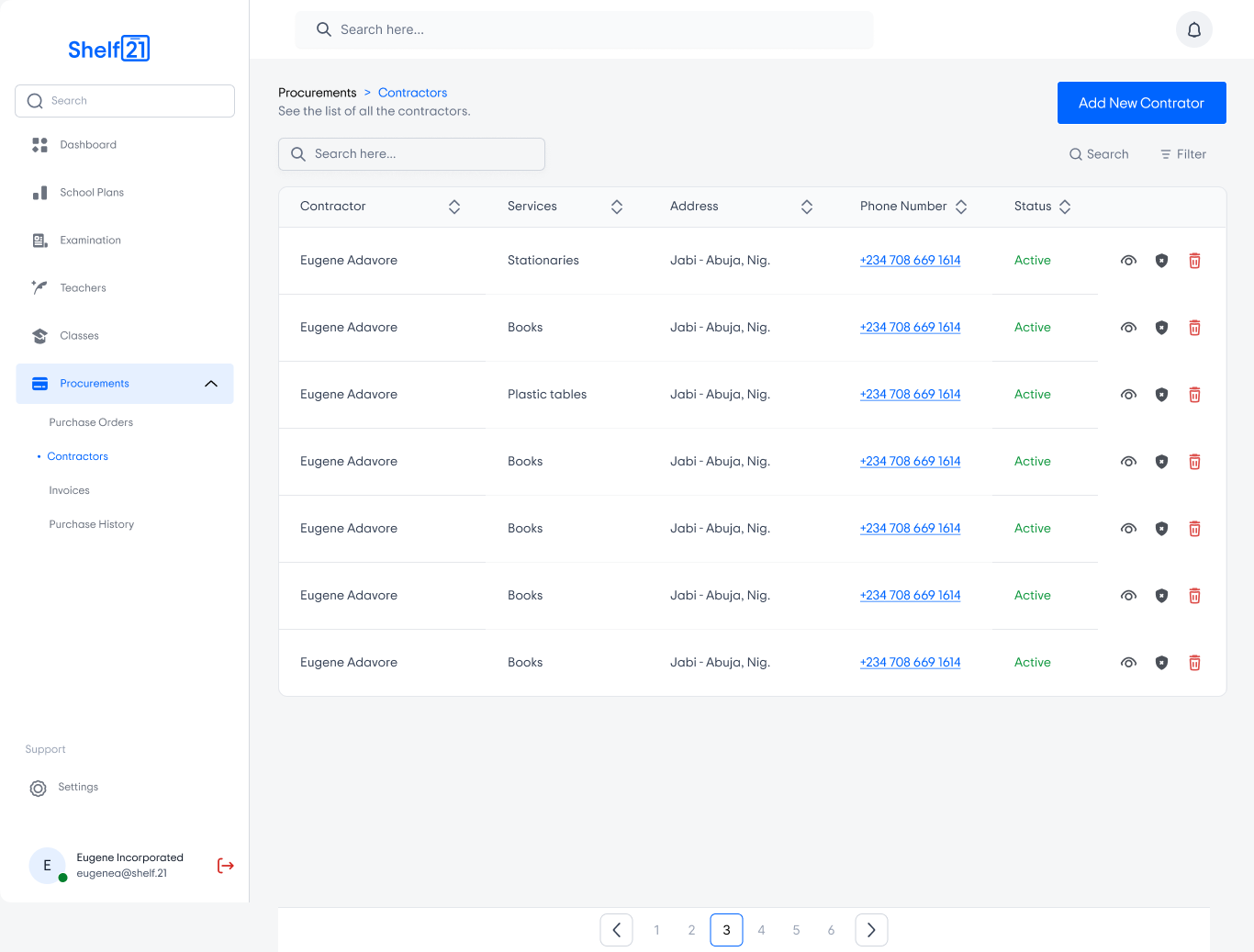
Task: Sort table by Phone Number column
Action: coord(961,207)
